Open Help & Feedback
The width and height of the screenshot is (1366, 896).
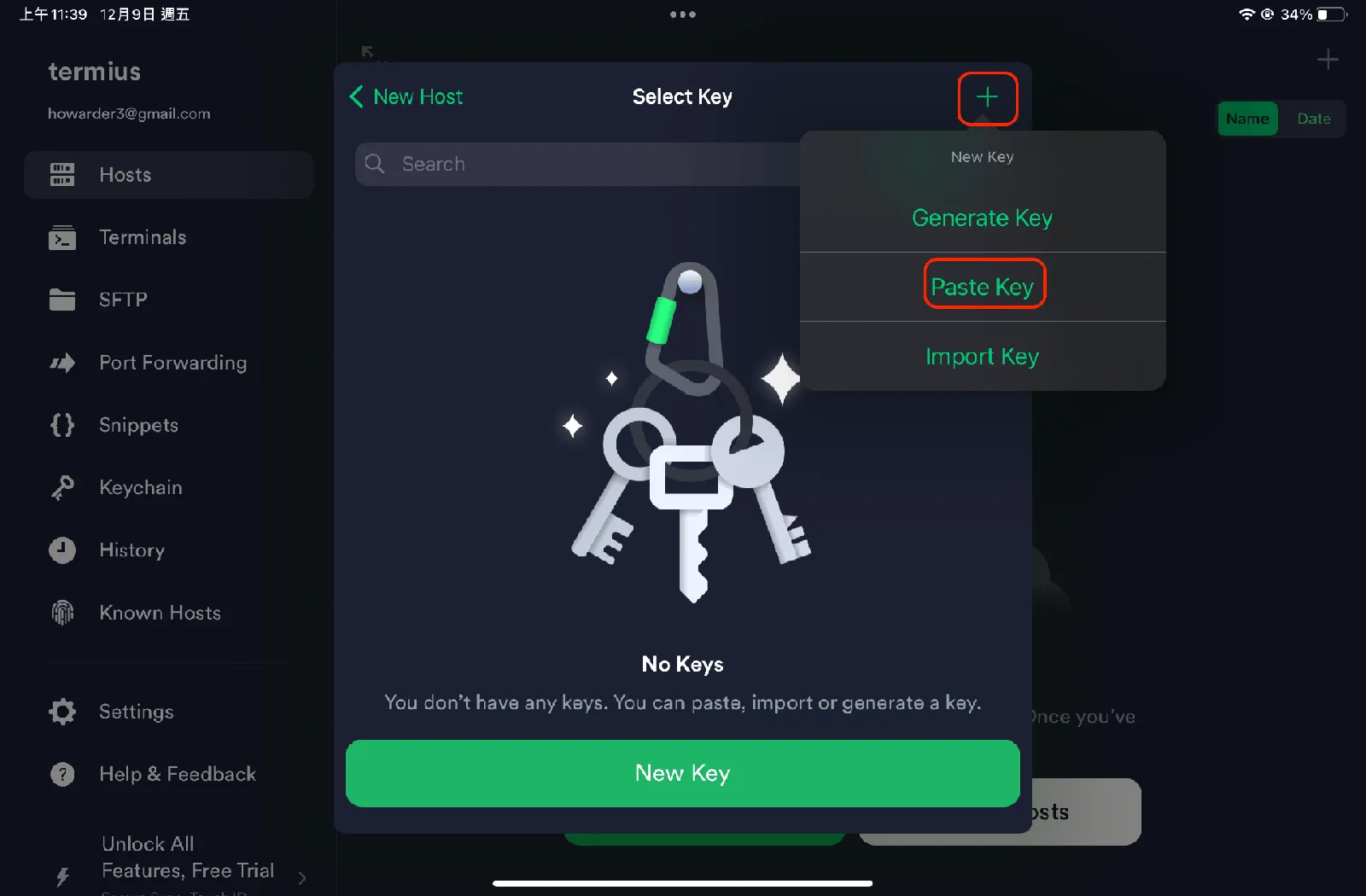click(x=178, y=774)
